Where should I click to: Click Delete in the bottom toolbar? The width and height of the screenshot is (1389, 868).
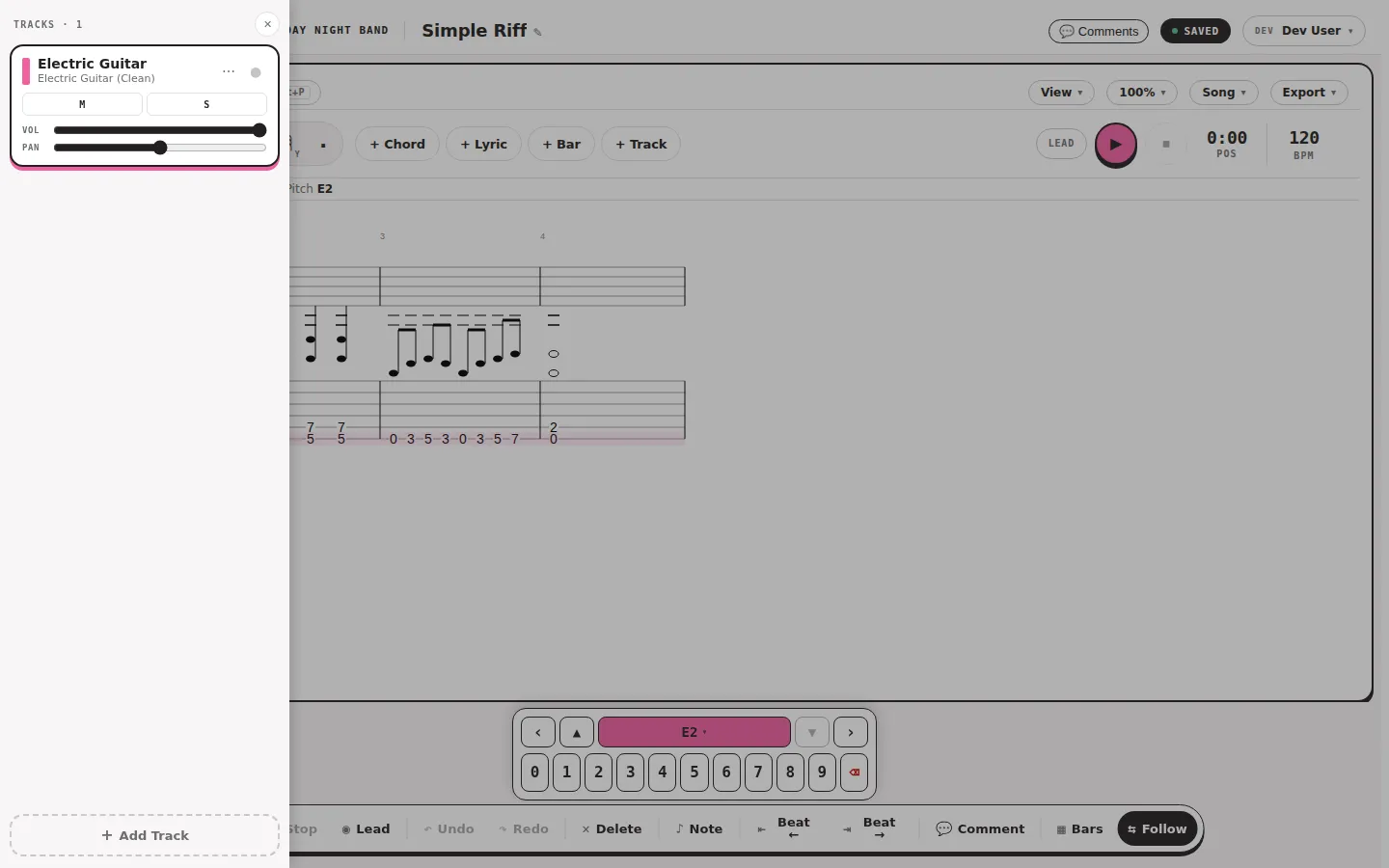coord(612,828)
